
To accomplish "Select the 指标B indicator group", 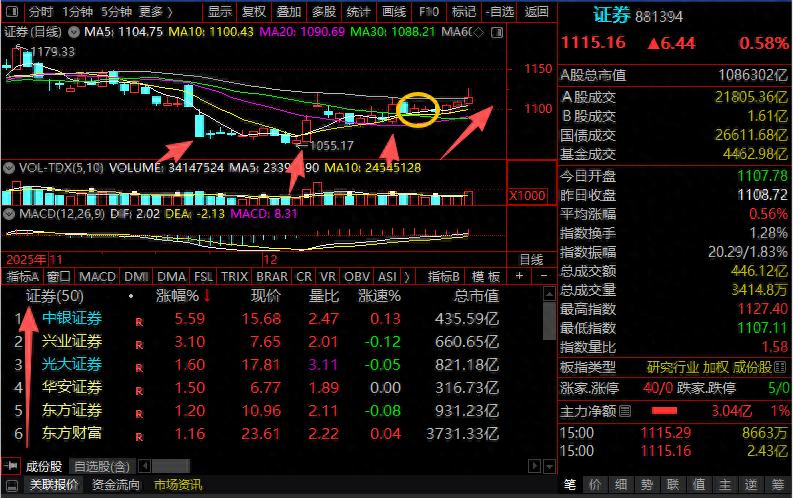I will pyautogui.click(x=444, y=277).
